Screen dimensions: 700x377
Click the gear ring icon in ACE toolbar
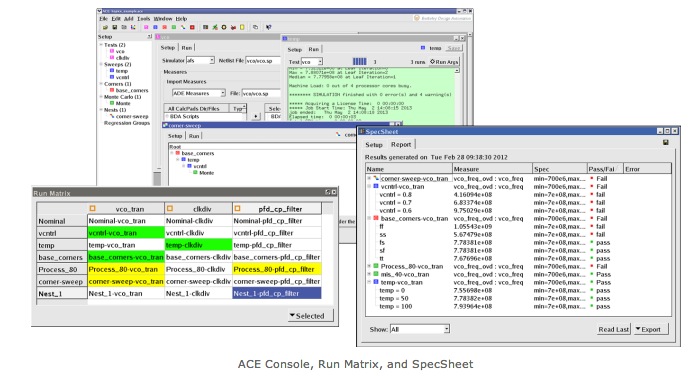pos(224,27)
